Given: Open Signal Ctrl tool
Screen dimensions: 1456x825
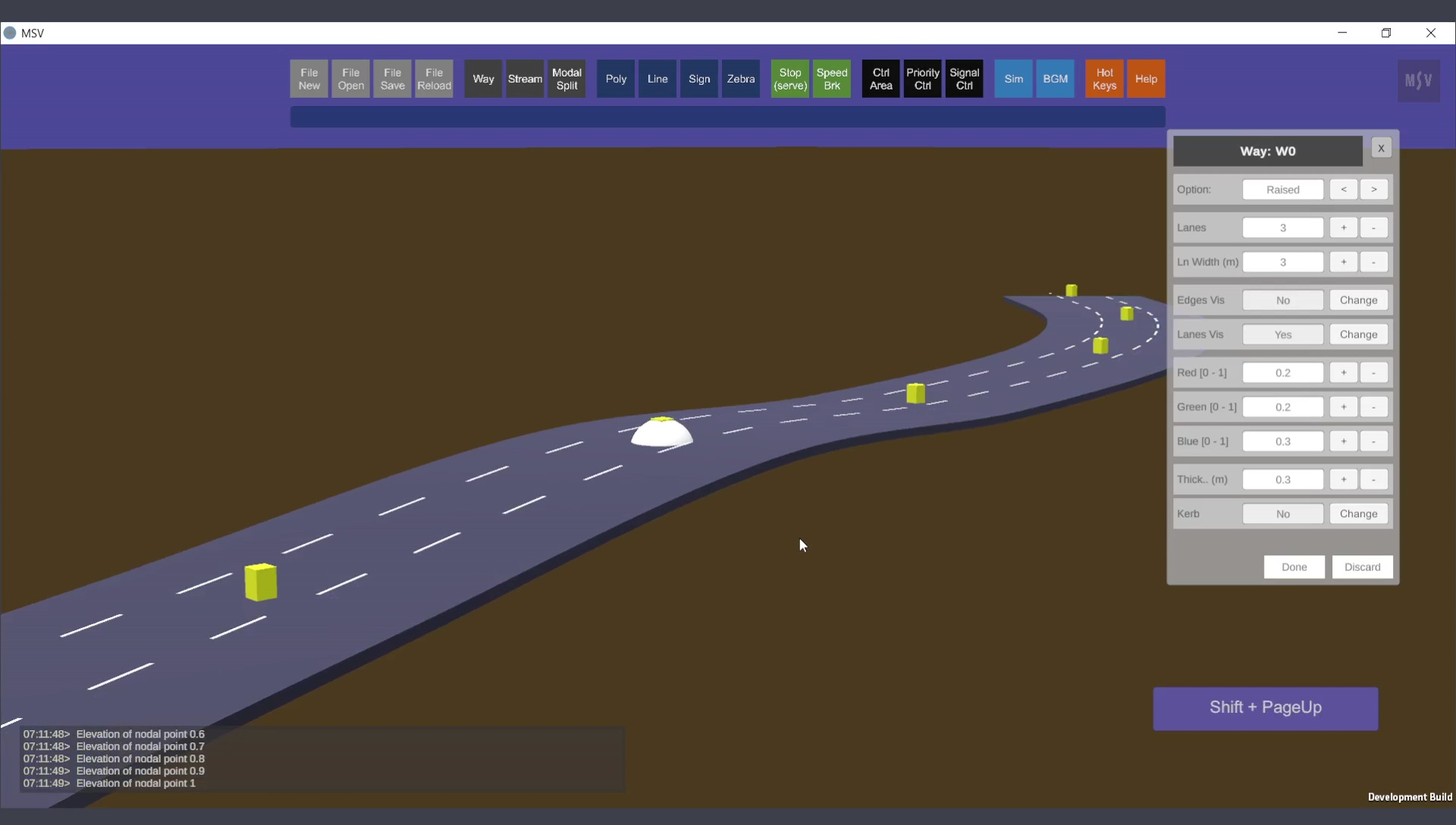Looking at the screenshot, I should pyautogui.click(x=964, y=79).
